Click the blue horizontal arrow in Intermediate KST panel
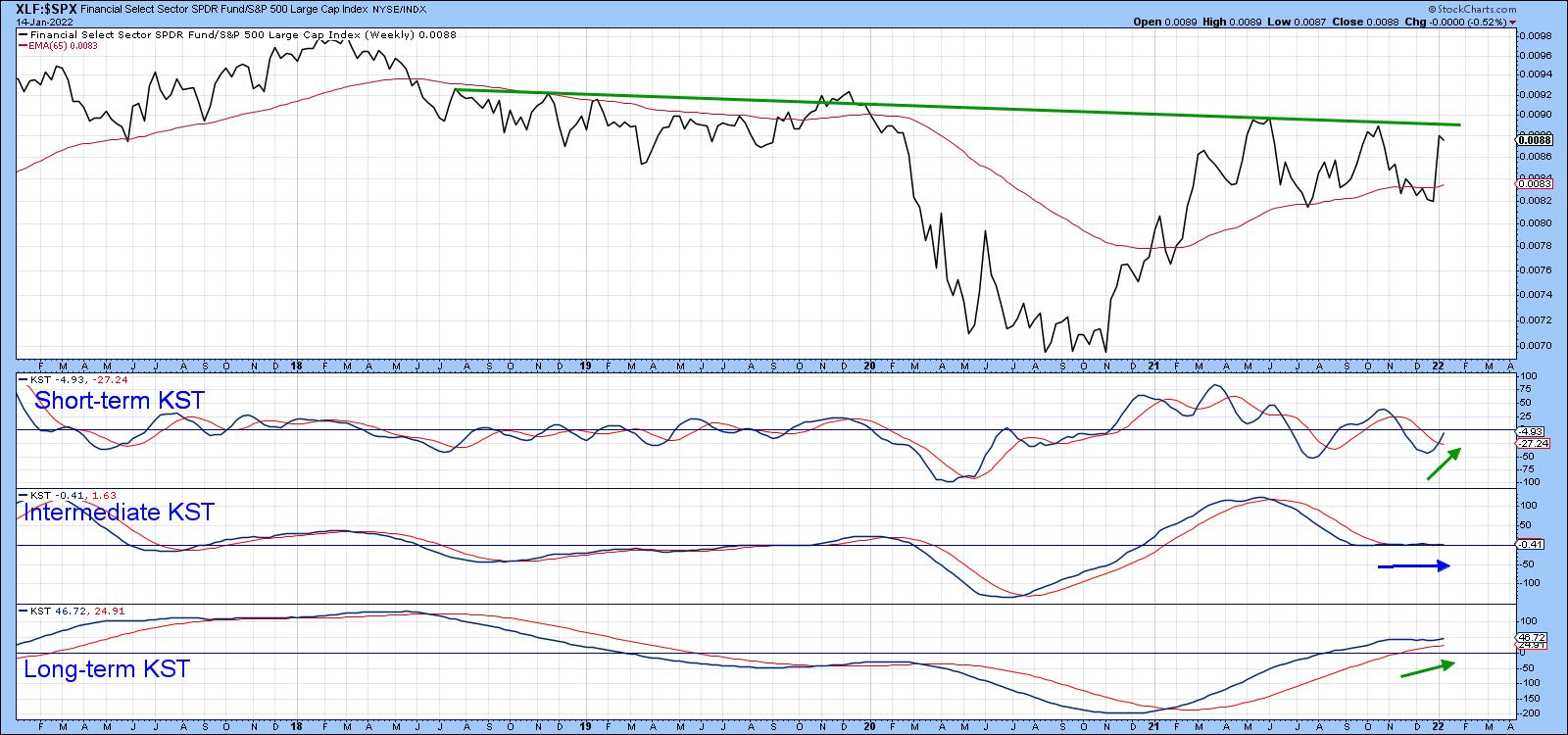The width and height of the screenshot is (1568, 735). coord(1413,565)
